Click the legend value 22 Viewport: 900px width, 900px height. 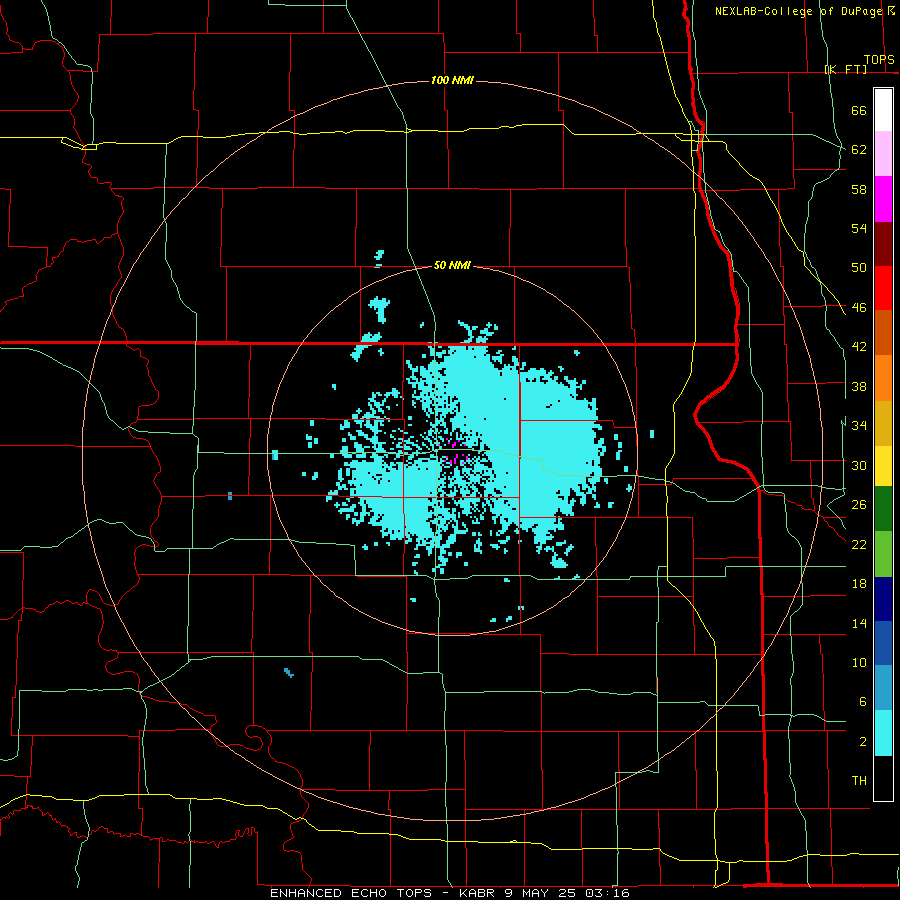[859, 544]
